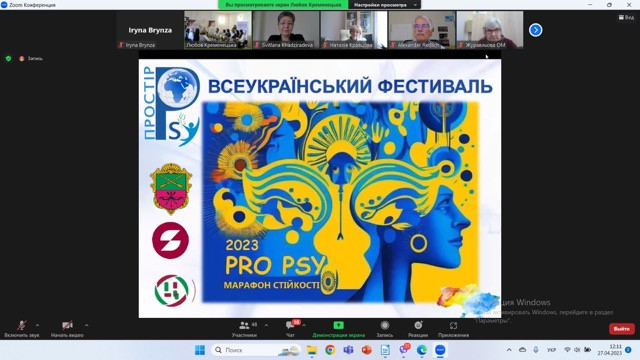Open the Приложения apps panel
The width and height of the screenshot is (640, 360).
point(453,329)
